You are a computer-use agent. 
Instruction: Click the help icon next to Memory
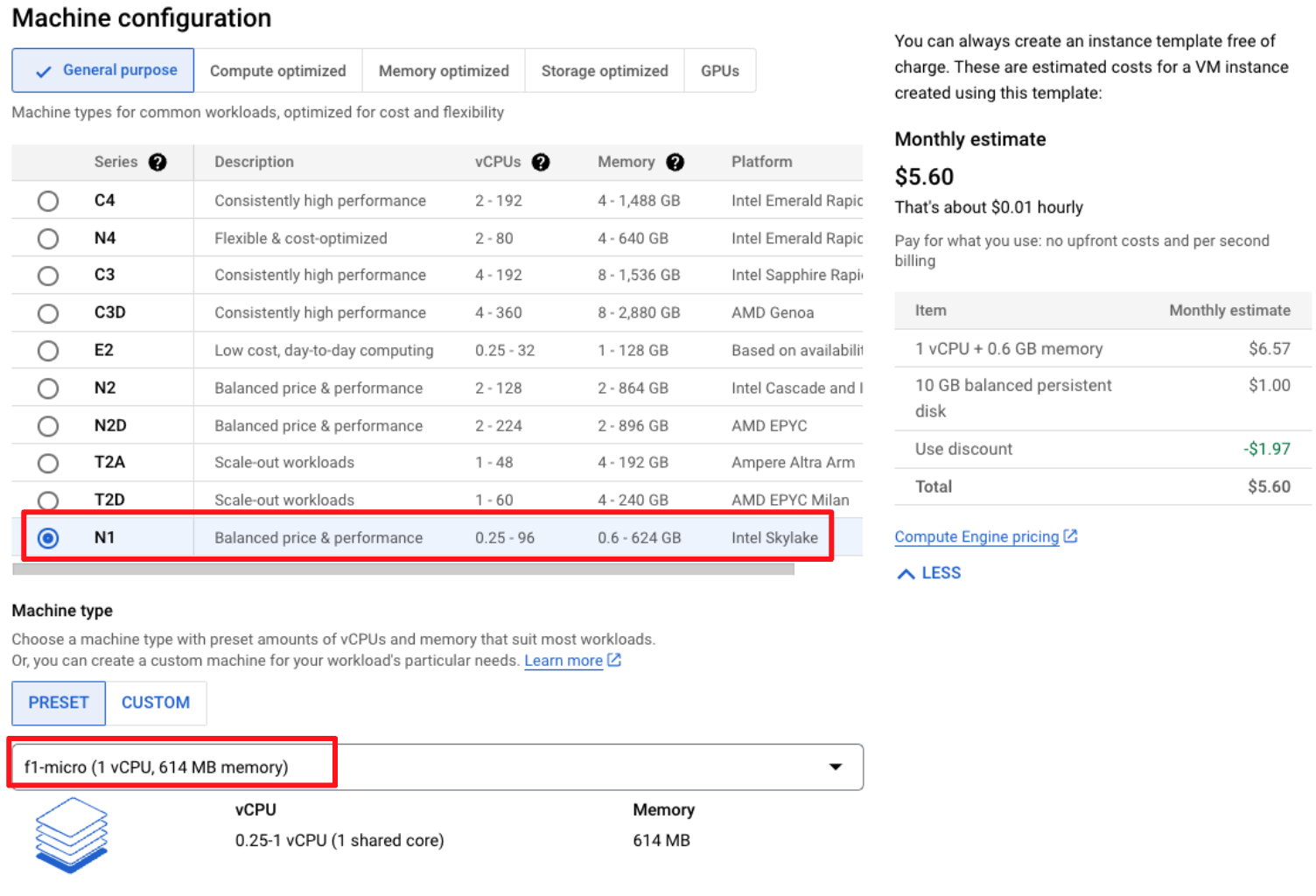675,162
